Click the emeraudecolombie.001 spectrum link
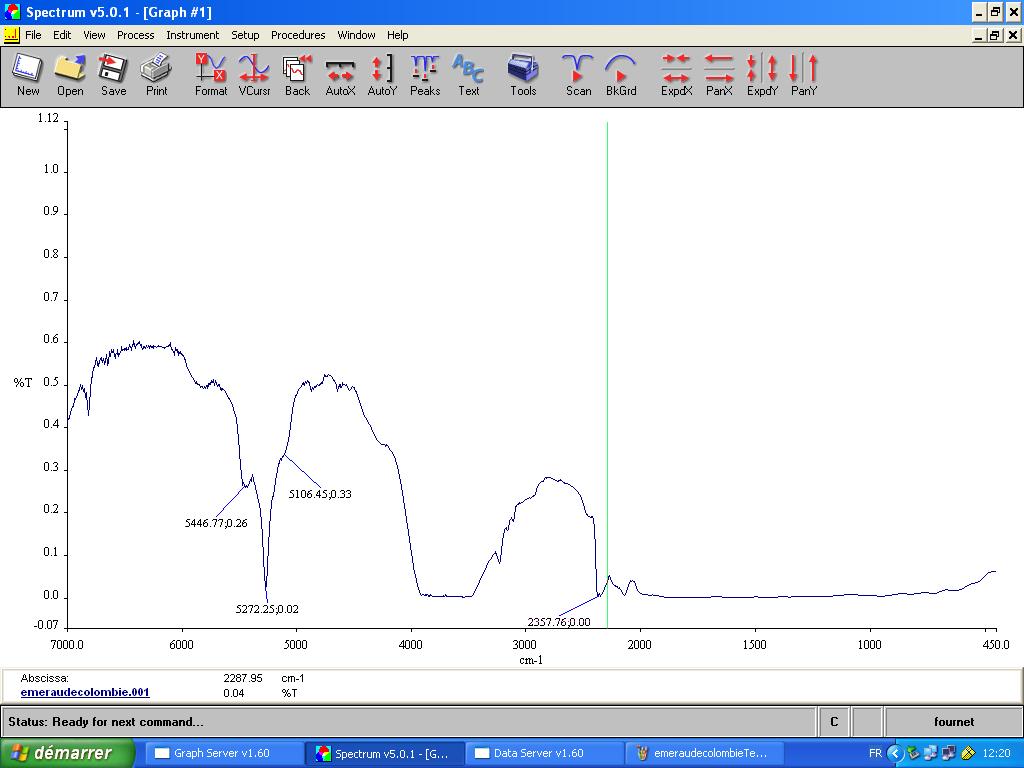The height and width of the screenshot is (768, 1024). tap(85, 692)
